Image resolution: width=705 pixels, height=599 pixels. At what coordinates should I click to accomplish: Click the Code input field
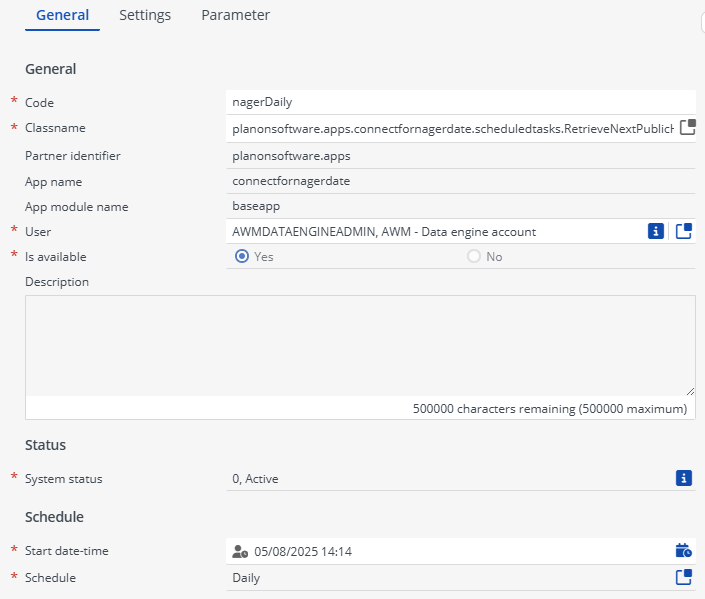point(461,102)
